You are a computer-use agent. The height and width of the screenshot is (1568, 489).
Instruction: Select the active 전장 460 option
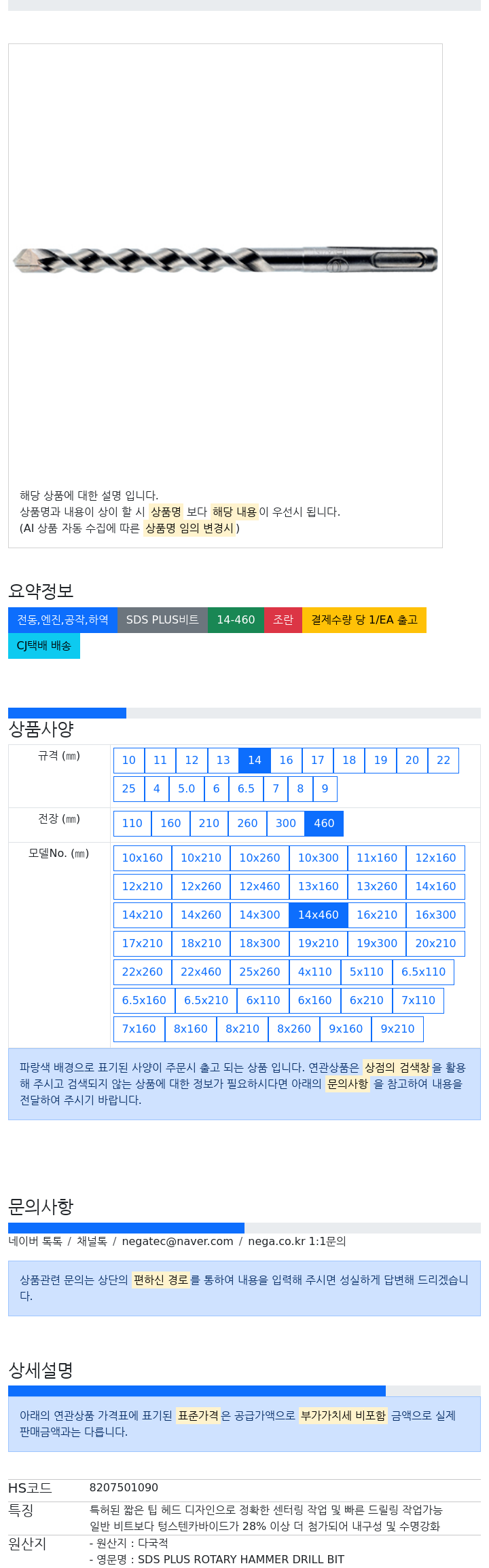tap(324, 824)
